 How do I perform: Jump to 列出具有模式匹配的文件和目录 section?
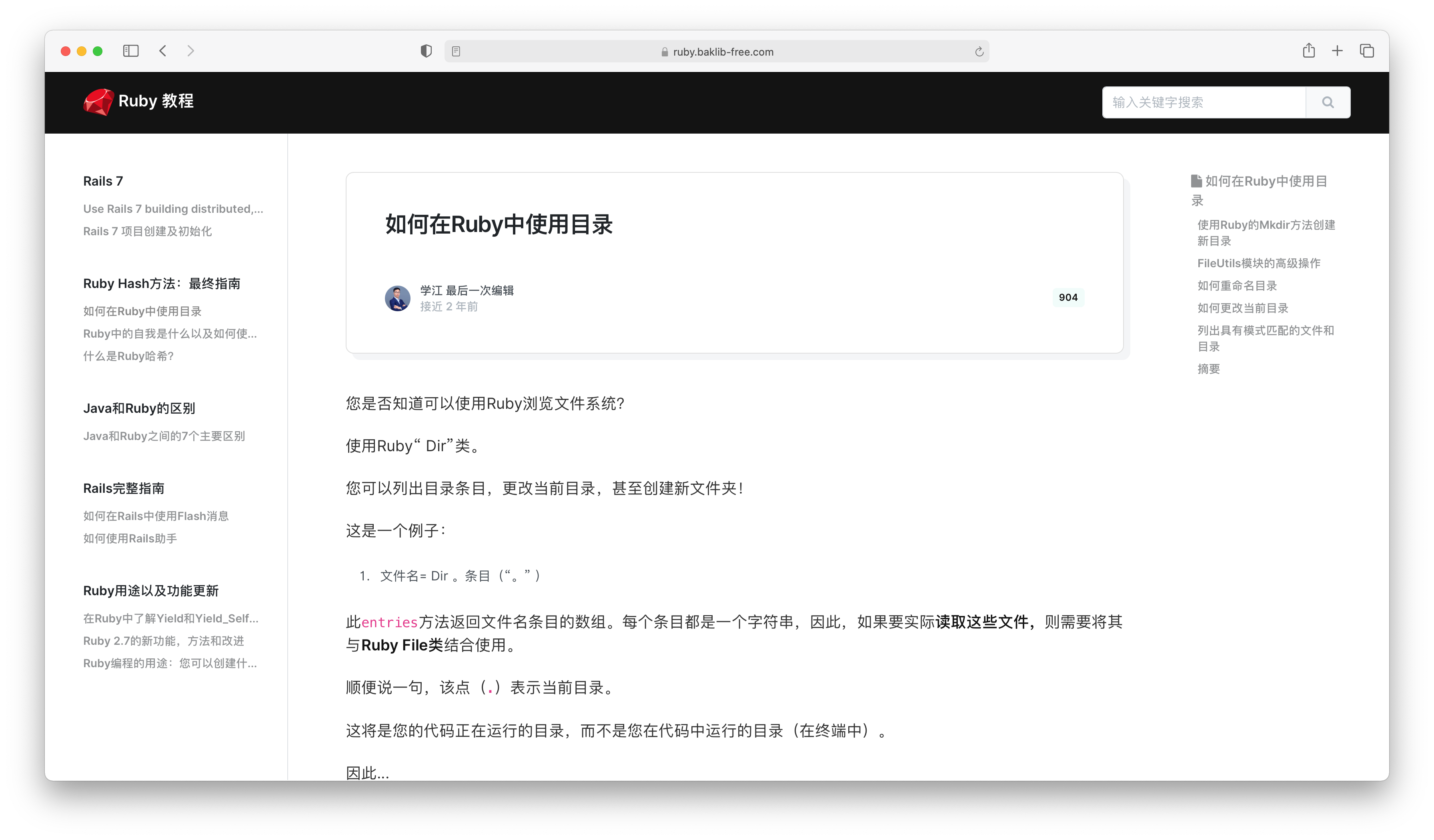[x=1266, y=338]
